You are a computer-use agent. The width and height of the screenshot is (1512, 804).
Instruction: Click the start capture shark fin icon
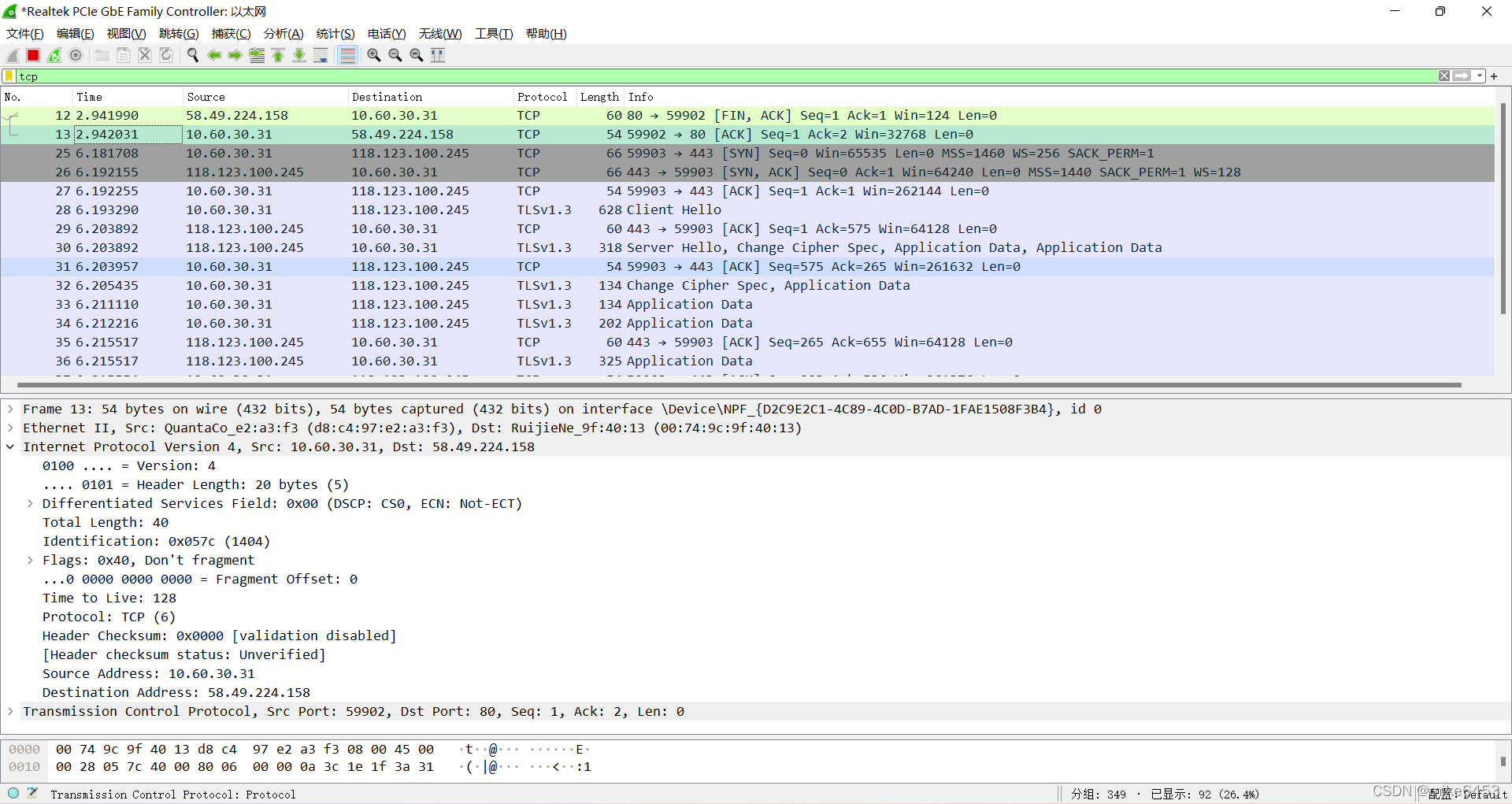coord(13,55)
